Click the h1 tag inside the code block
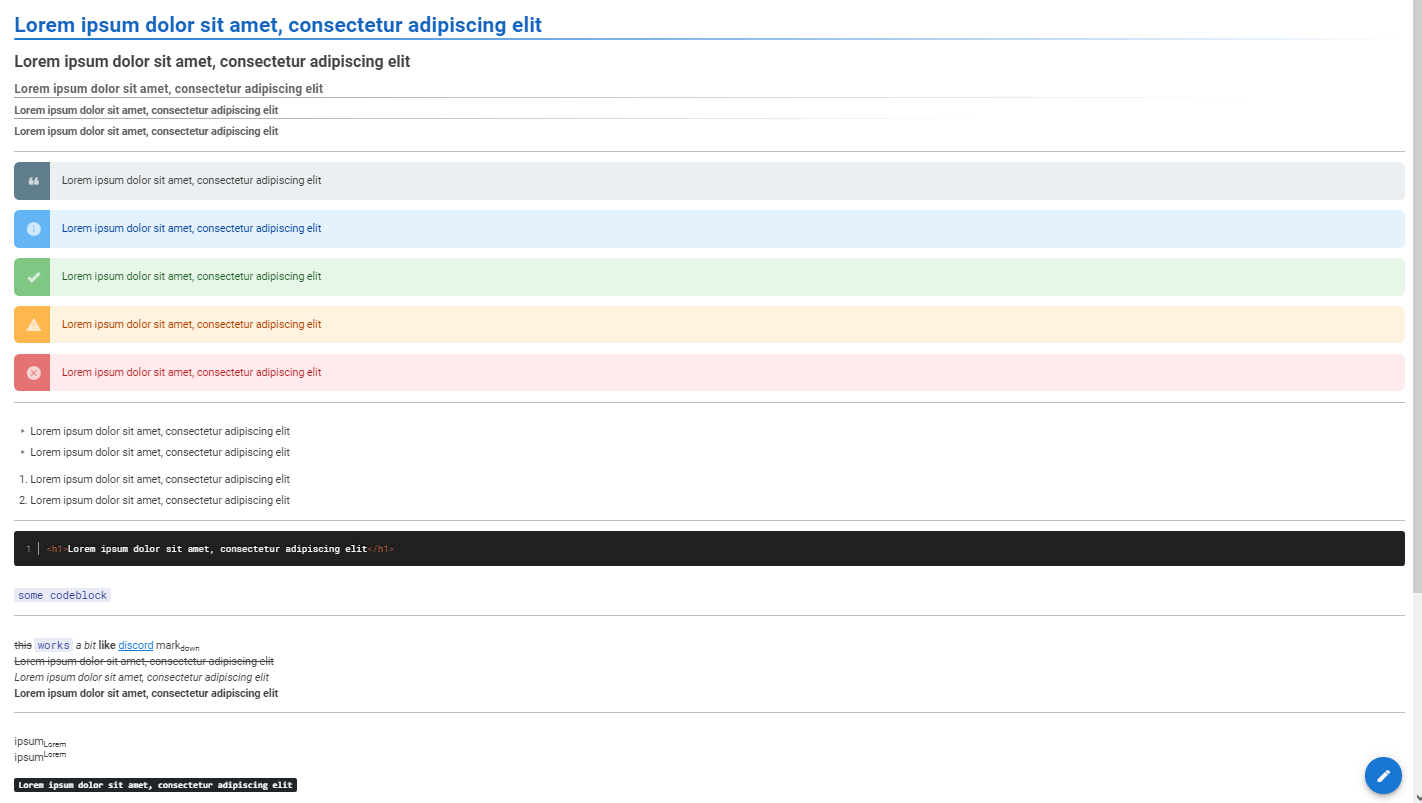 [x=55, y=548]
